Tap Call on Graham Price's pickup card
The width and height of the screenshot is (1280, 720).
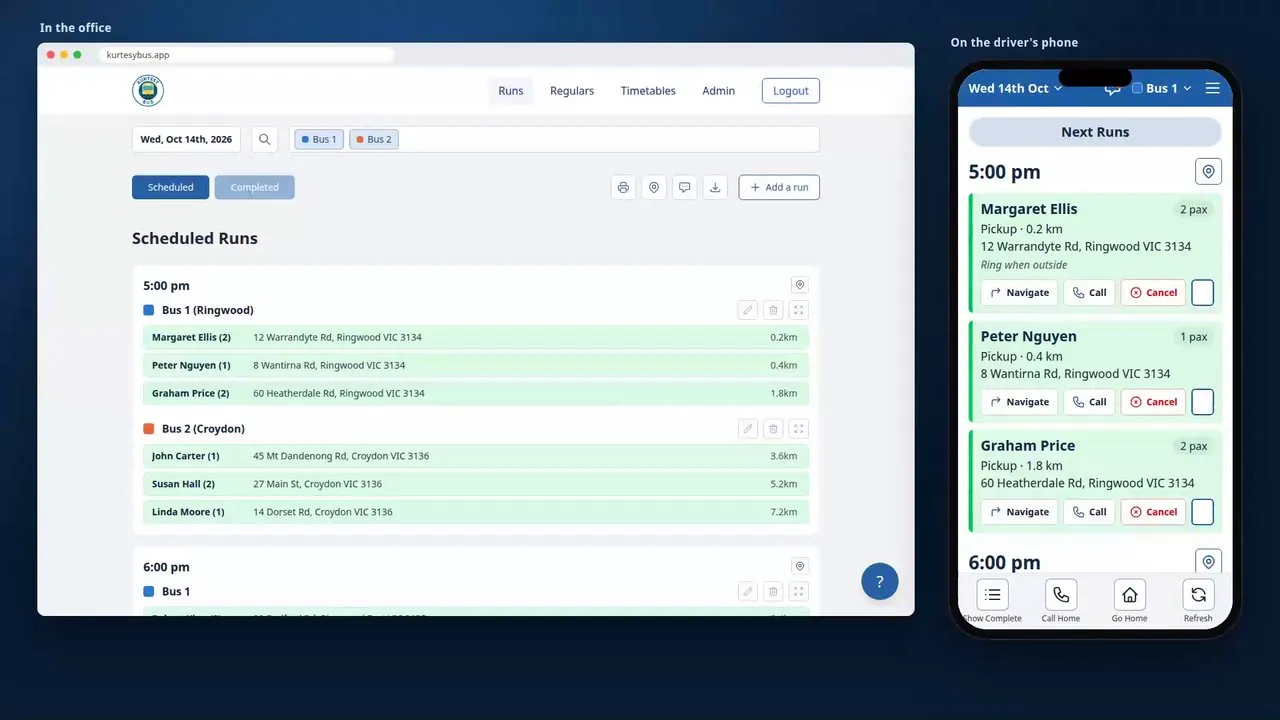[x=1089, y=512]
